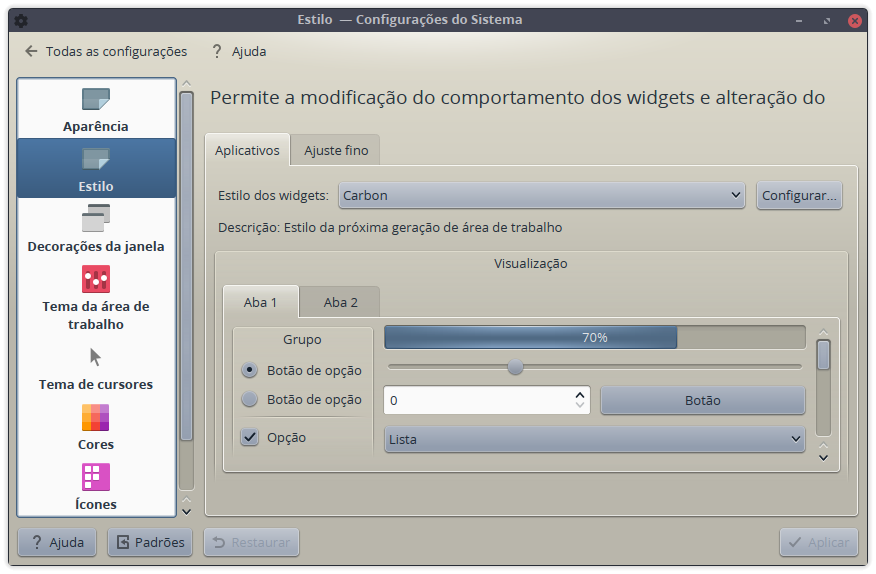Open Tema da área de trabalho icon
This screenshot has width=876, height=574.
click(x=96, y=278)
